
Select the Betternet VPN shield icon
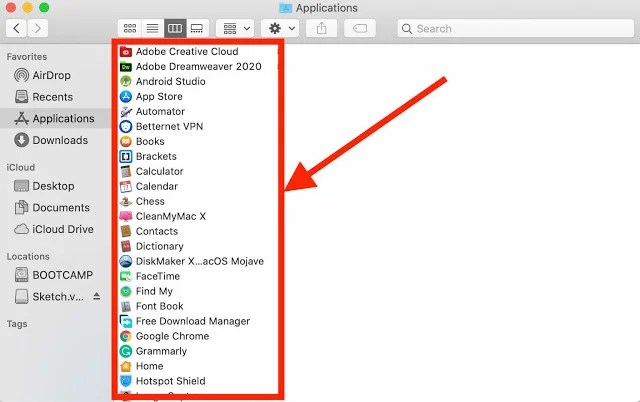(x=126, y=127)
